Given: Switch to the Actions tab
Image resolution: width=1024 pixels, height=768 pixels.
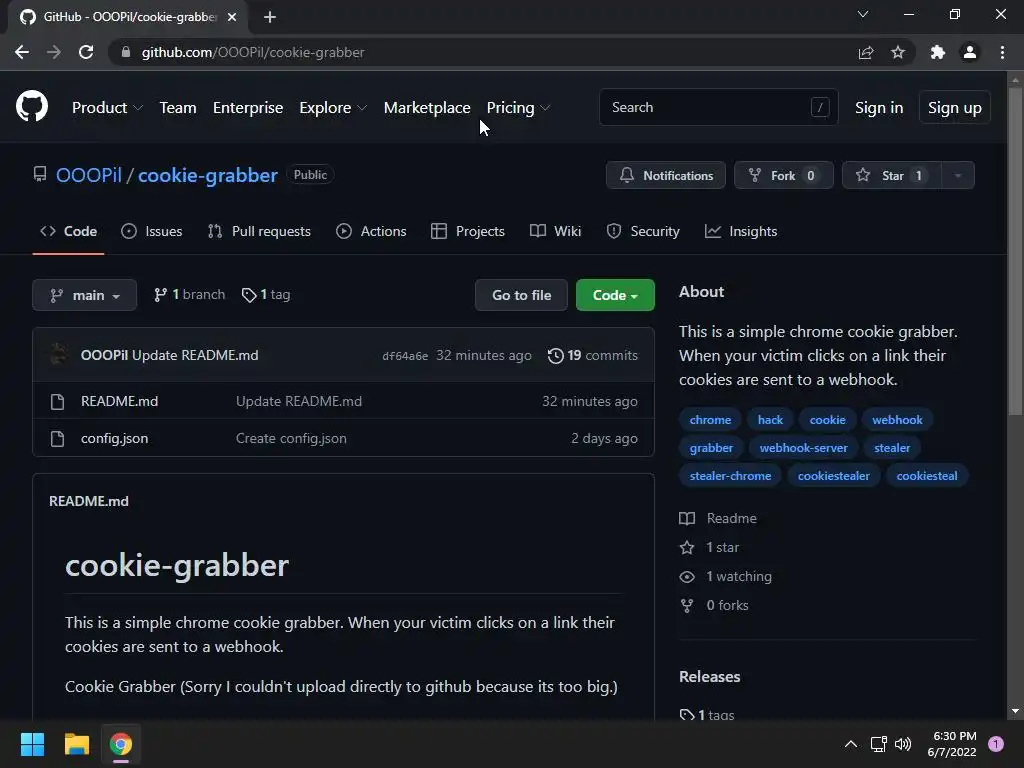Looking at the screenshot, I should click(371, 231).
